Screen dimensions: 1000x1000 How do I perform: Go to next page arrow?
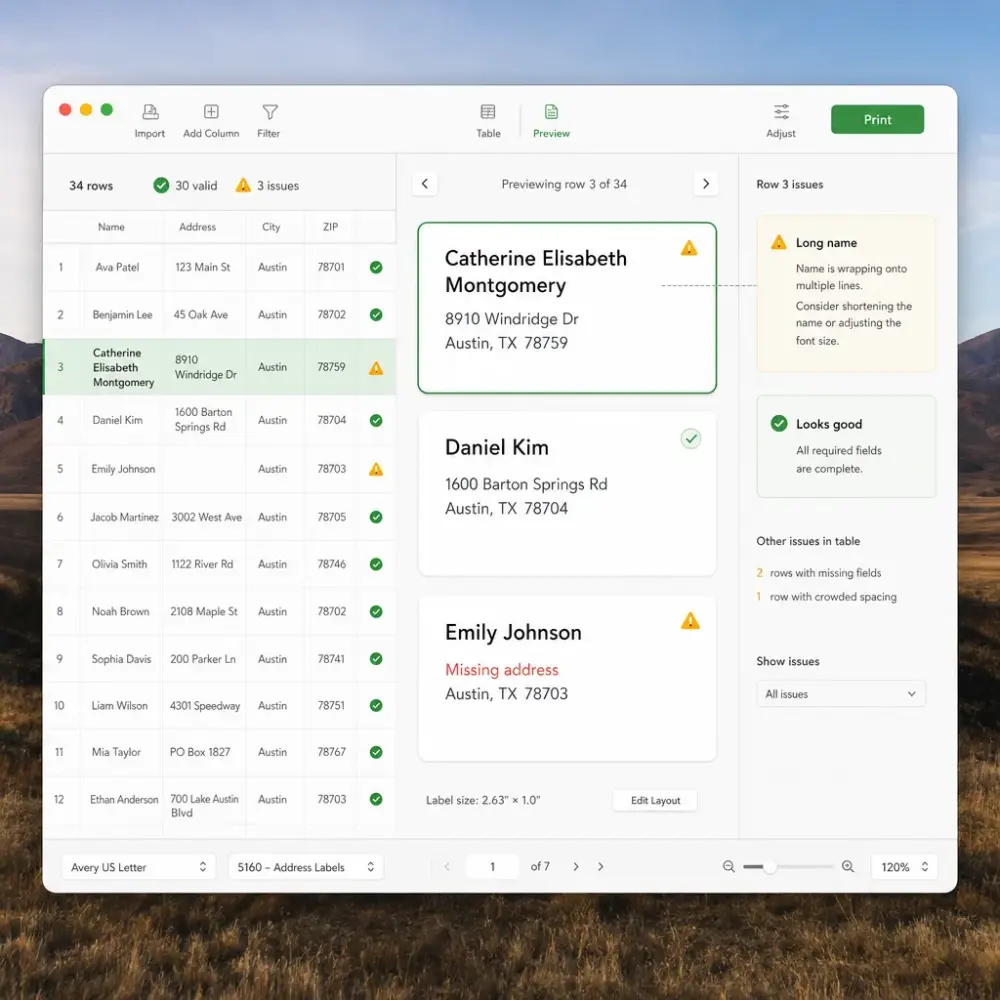(576, 867)
